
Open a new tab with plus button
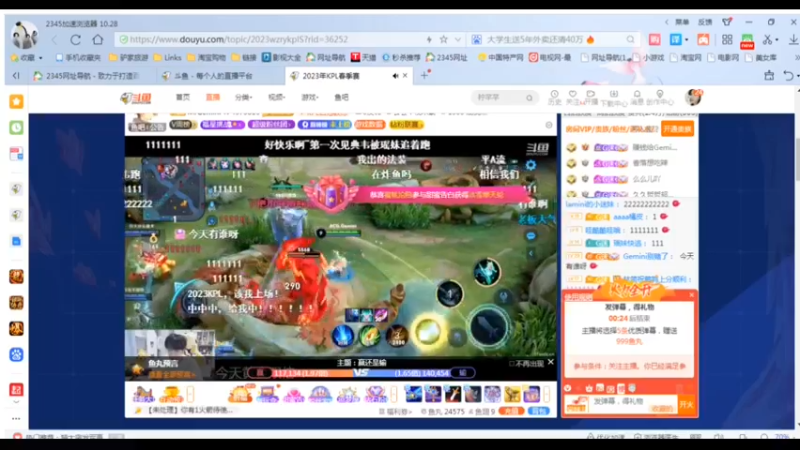click(x=424, y=76)
